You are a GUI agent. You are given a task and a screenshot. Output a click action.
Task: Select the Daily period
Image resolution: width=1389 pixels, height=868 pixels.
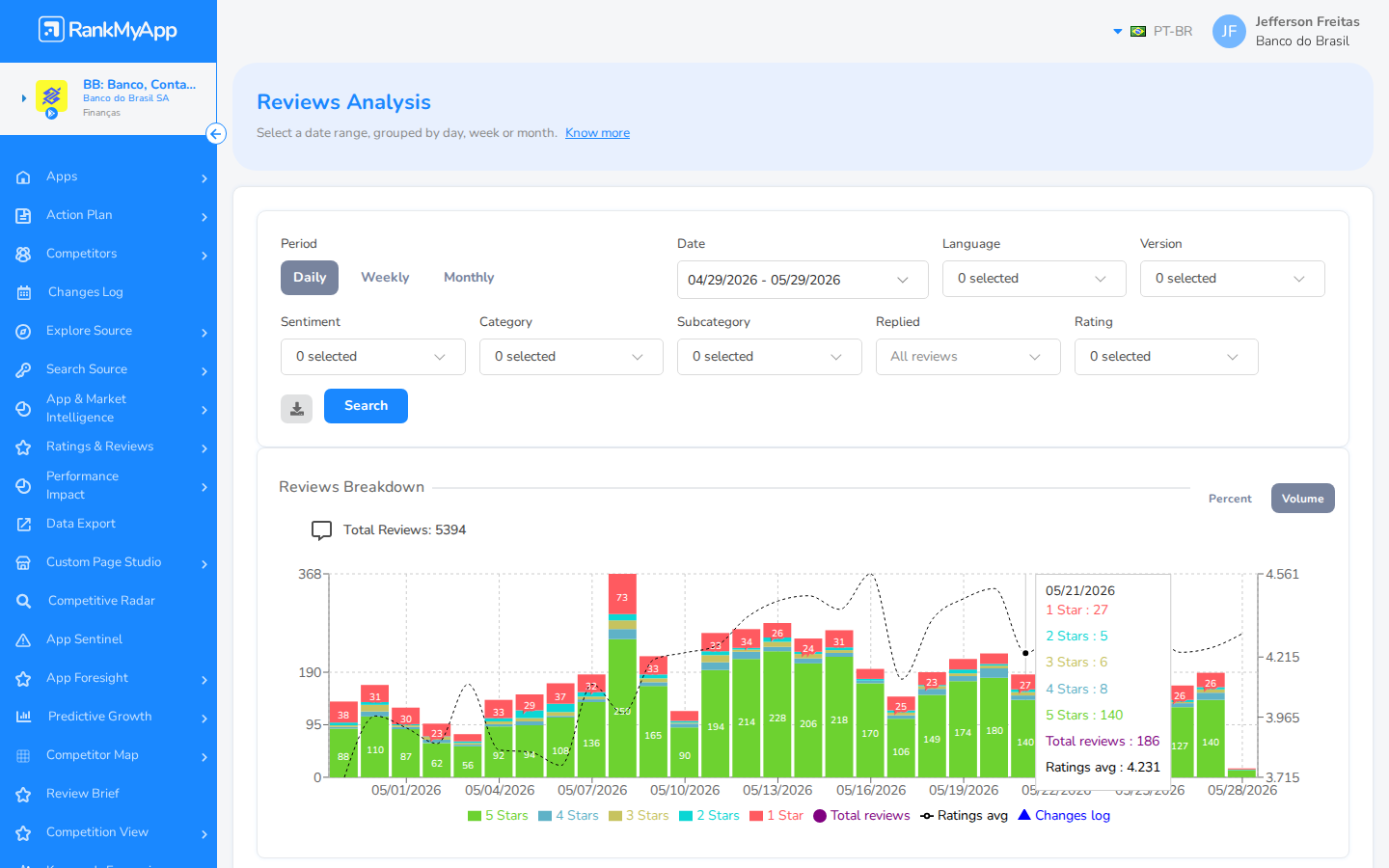coord(310,278)
